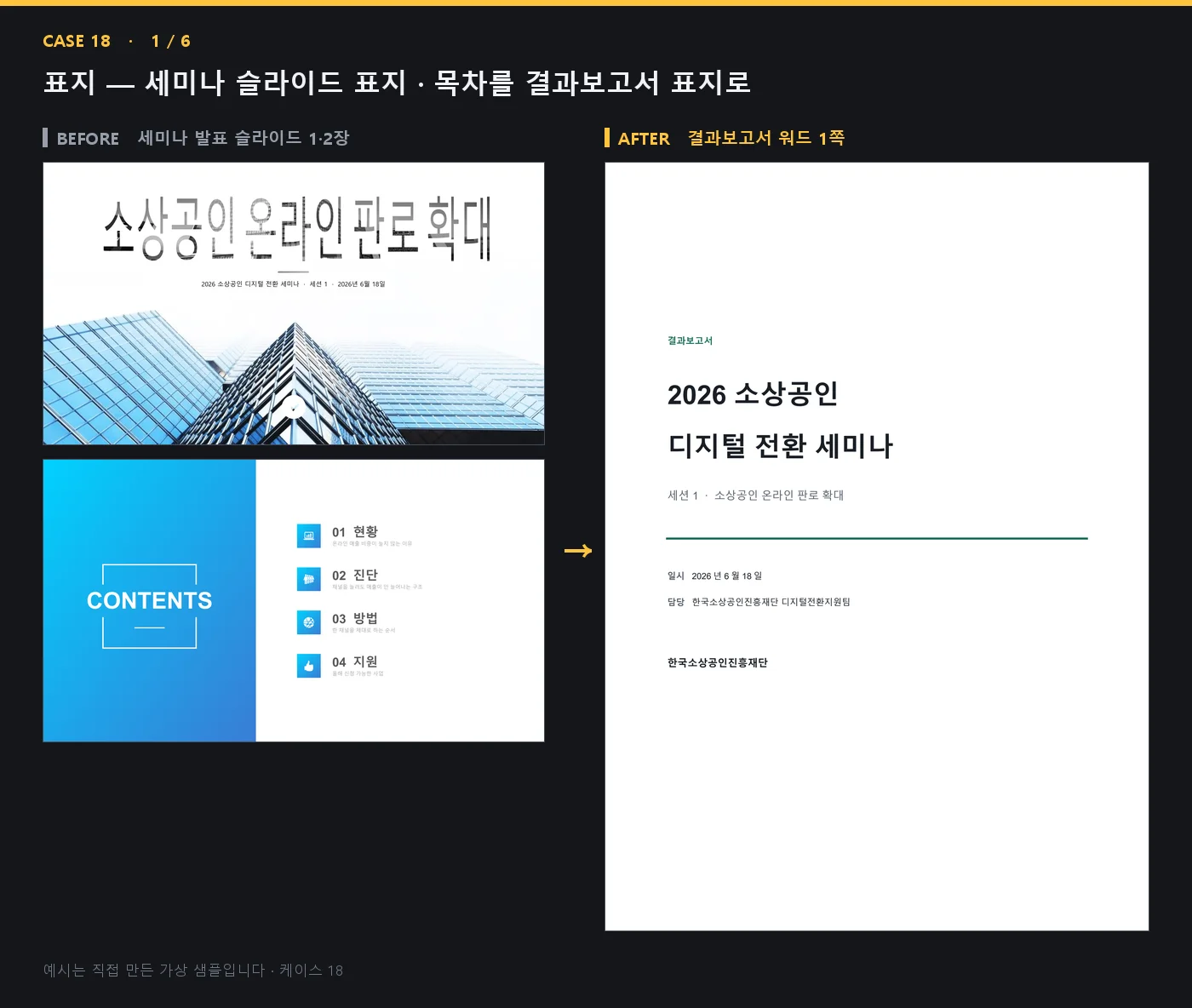1192x1008 pixels.
Task: Select the CONTENTS slide thumbnail's blue panel
Action: (x=150, y=601)
